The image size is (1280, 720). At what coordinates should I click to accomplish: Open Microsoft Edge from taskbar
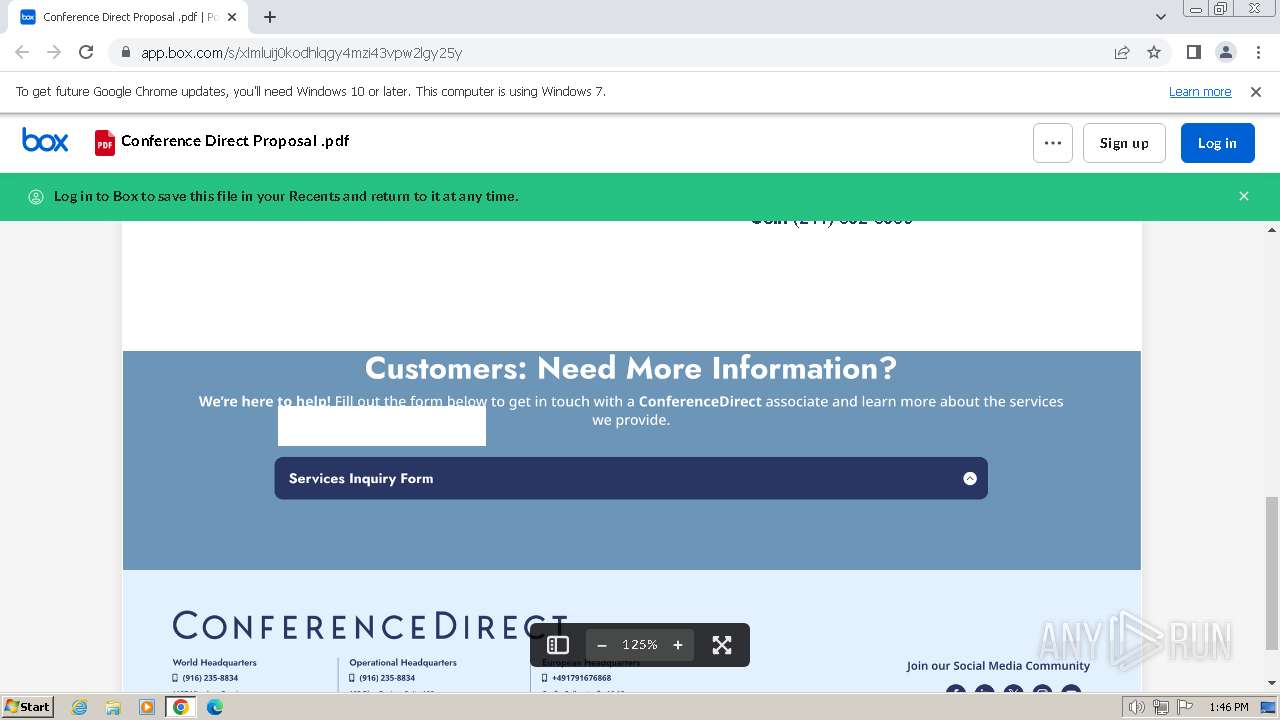tap(215, 707)
